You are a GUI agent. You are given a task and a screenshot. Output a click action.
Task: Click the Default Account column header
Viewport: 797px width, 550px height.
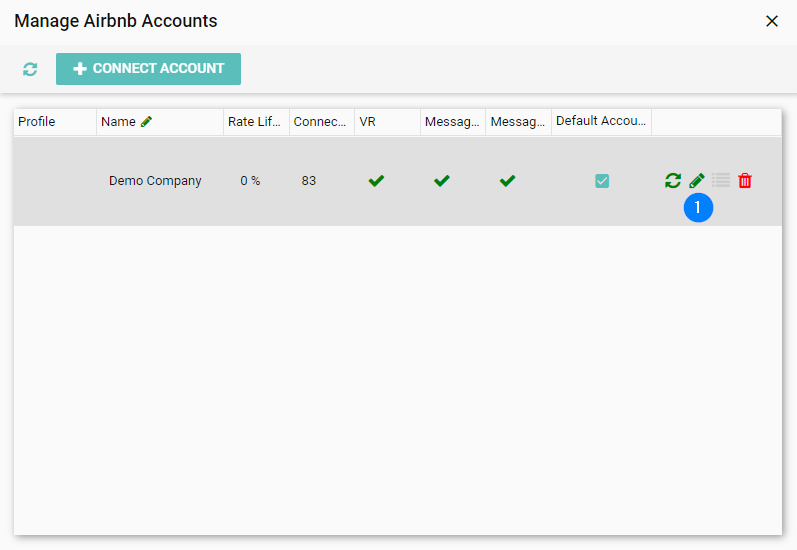599,121
